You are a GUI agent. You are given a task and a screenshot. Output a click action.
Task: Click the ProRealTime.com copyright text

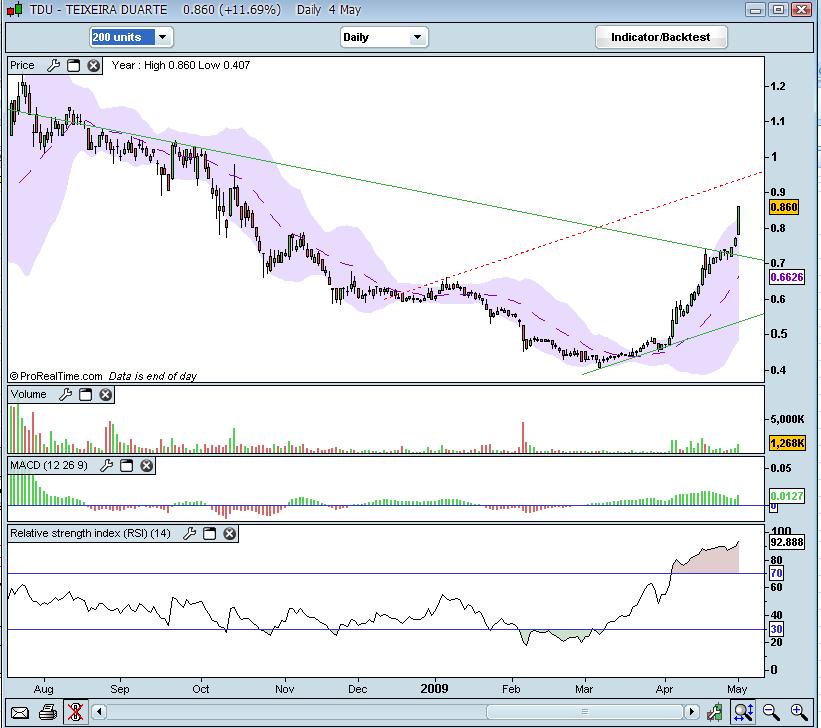(x=56, y=376)
